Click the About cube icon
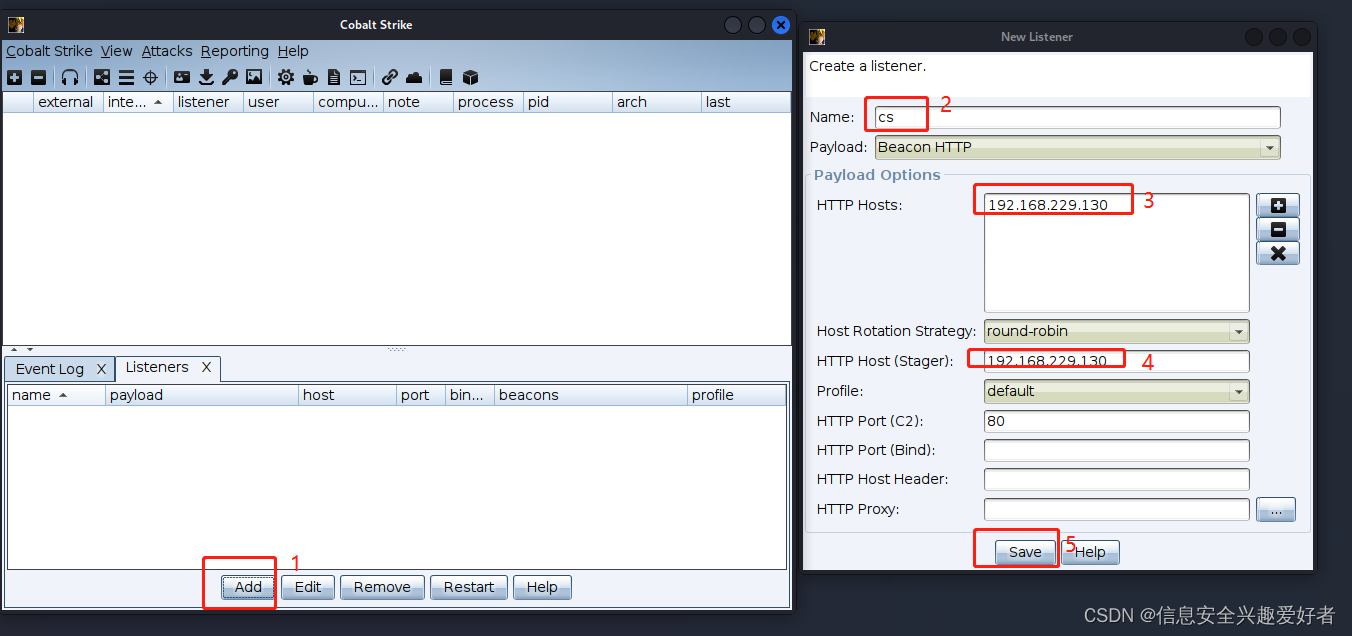1352x636 pixels. [470, 77]
